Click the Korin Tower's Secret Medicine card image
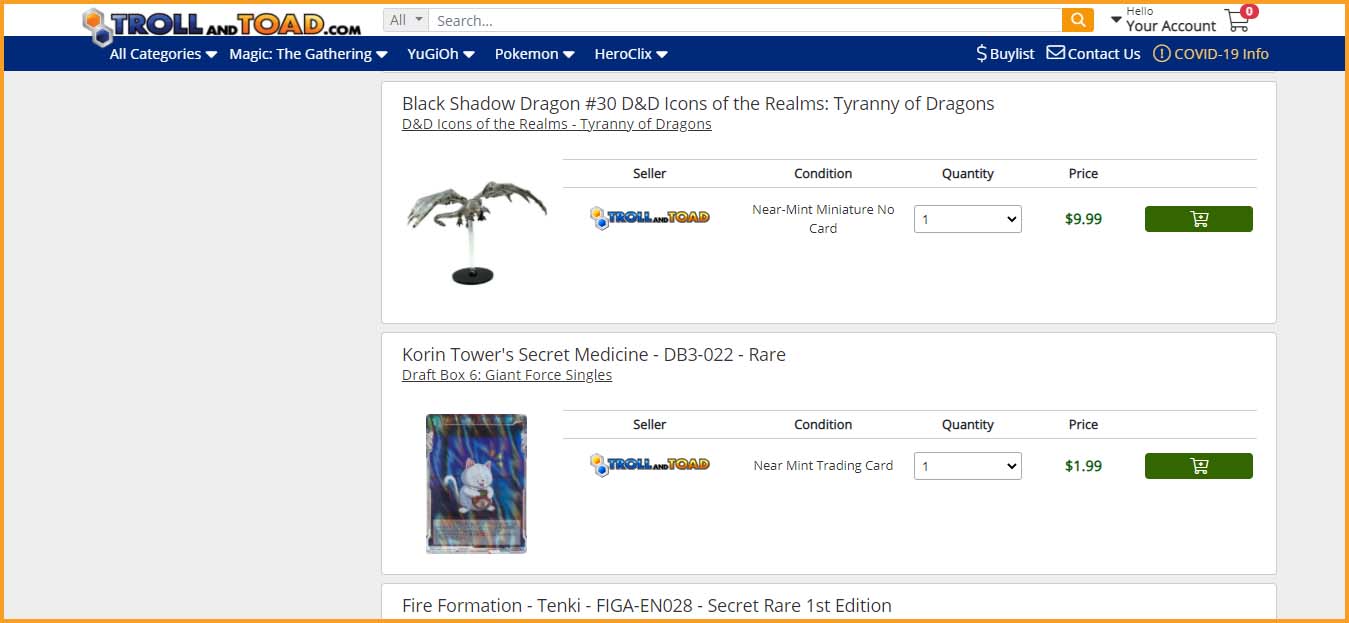 [476, 484]
